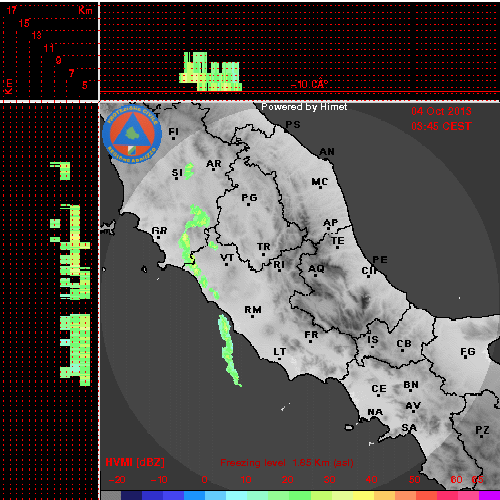500x500 pixels.
Task: Click the 'Powered by Himet' text
Action: coord(304,107)
